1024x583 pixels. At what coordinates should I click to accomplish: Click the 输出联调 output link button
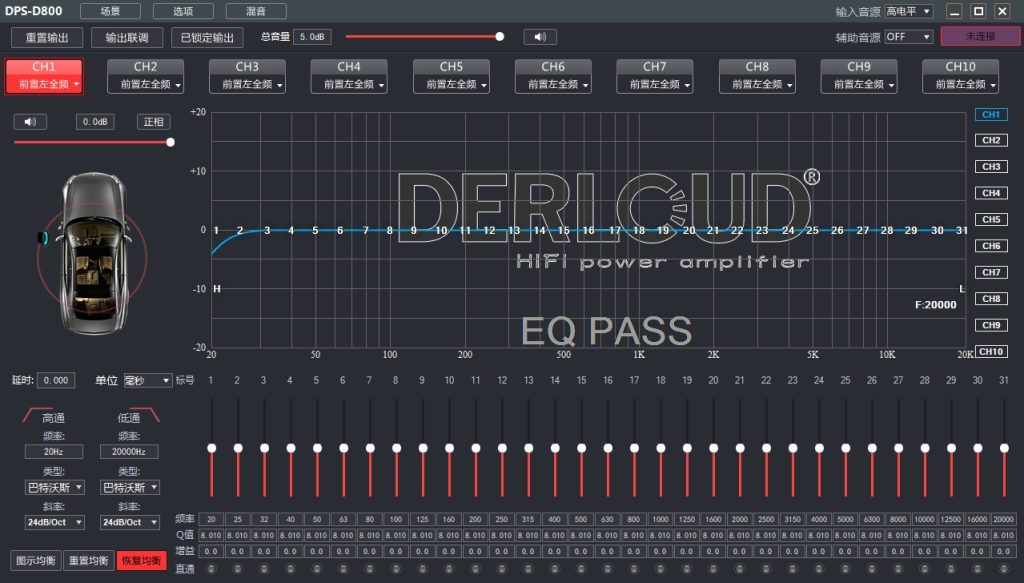pyautogui.click(x=127, y=37)
